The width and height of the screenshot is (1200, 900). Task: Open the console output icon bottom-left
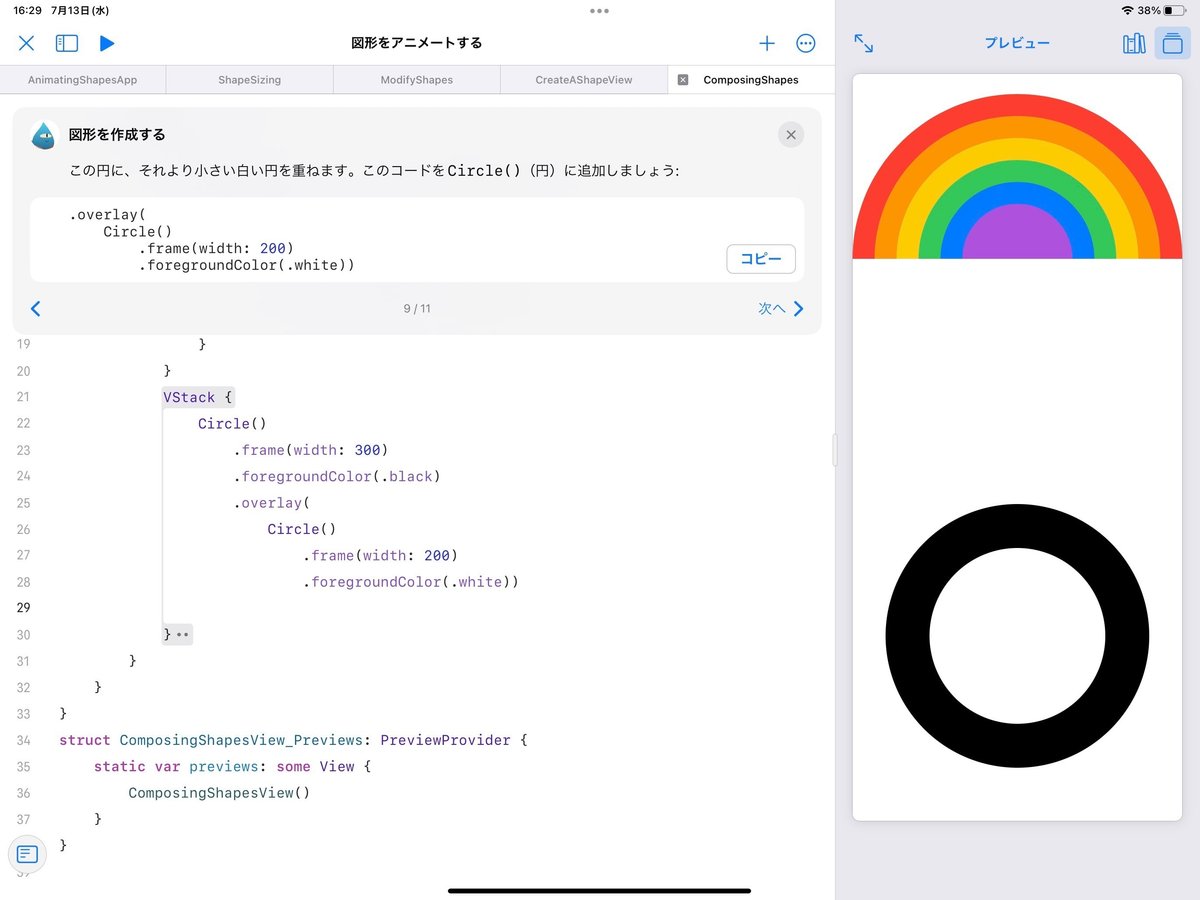coord(27,854)
